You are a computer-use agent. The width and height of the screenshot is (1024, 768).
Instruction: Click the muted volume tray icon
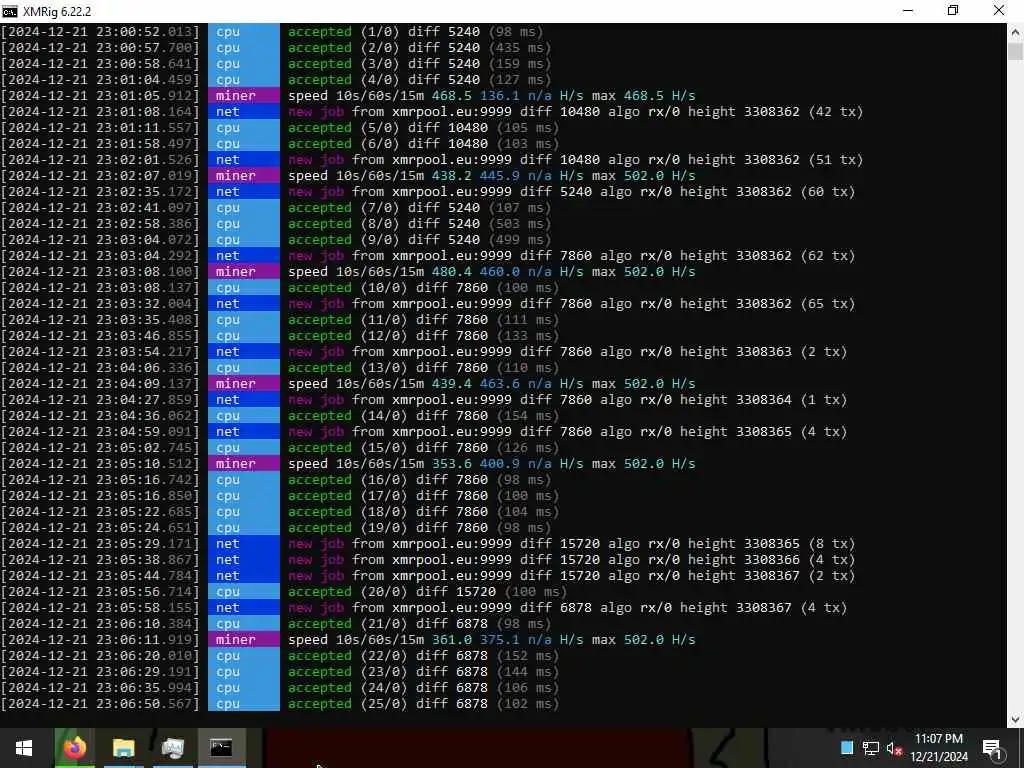click(x=894, y=748)
